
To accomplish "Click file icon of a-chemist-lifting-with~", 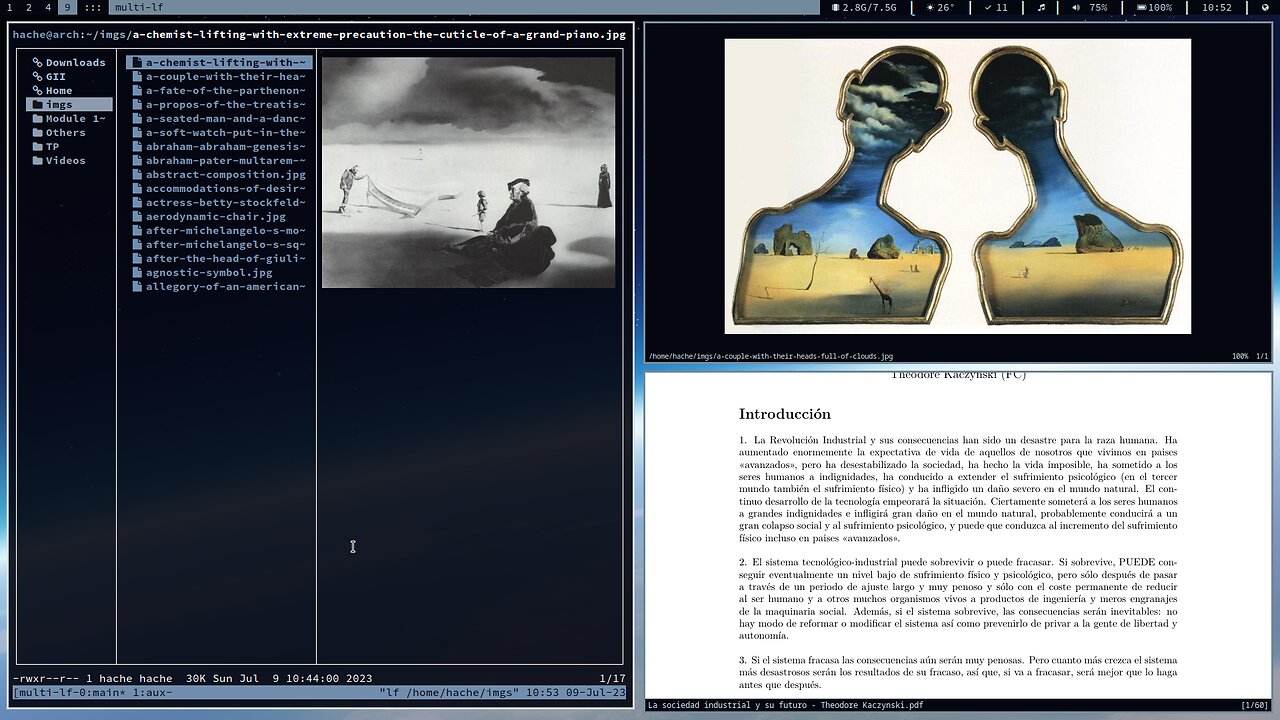I will click(137, 62).
